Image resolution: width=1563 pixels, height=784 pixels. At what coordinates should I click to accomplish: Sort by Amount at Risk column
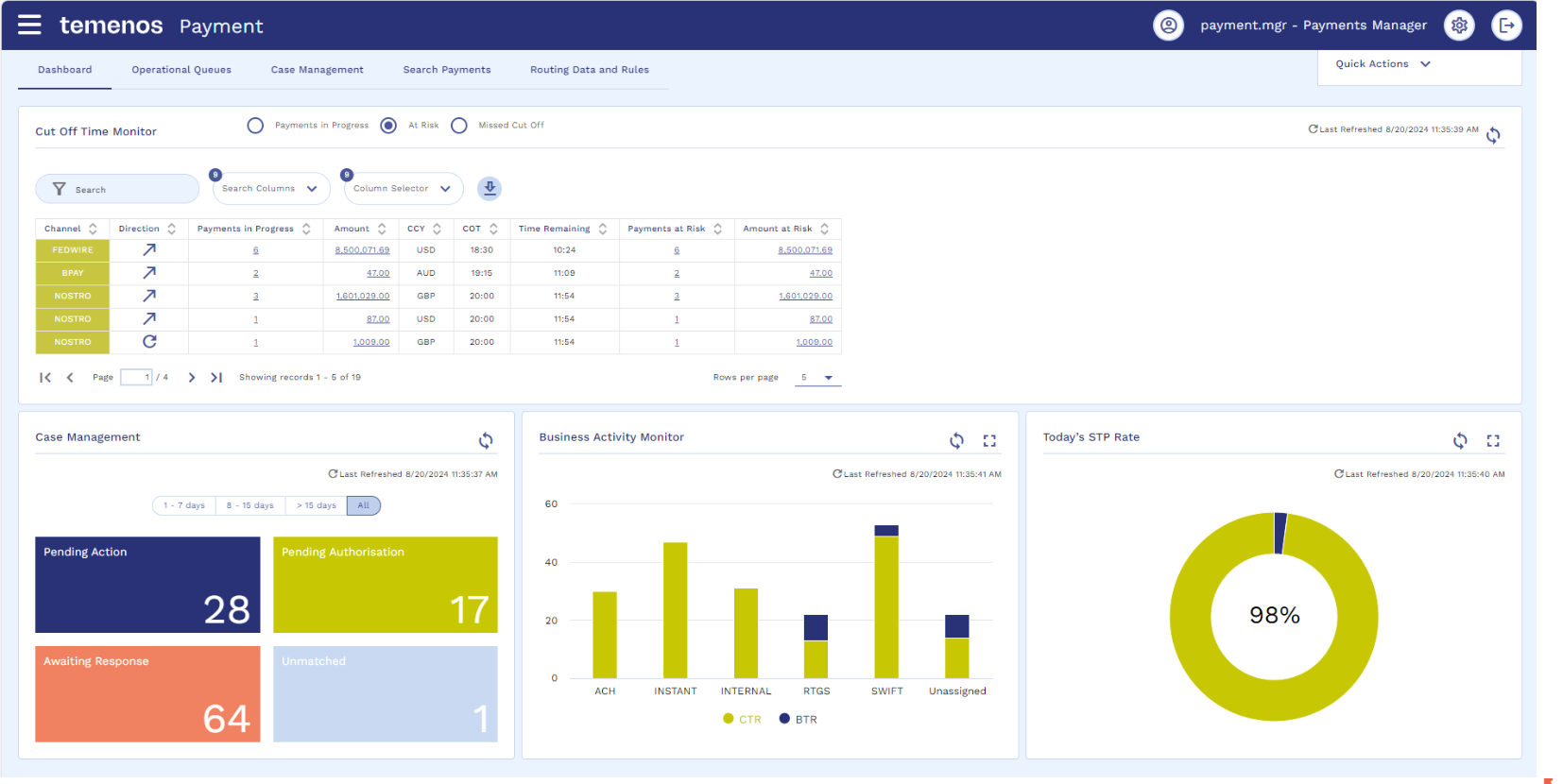[825, 229]
